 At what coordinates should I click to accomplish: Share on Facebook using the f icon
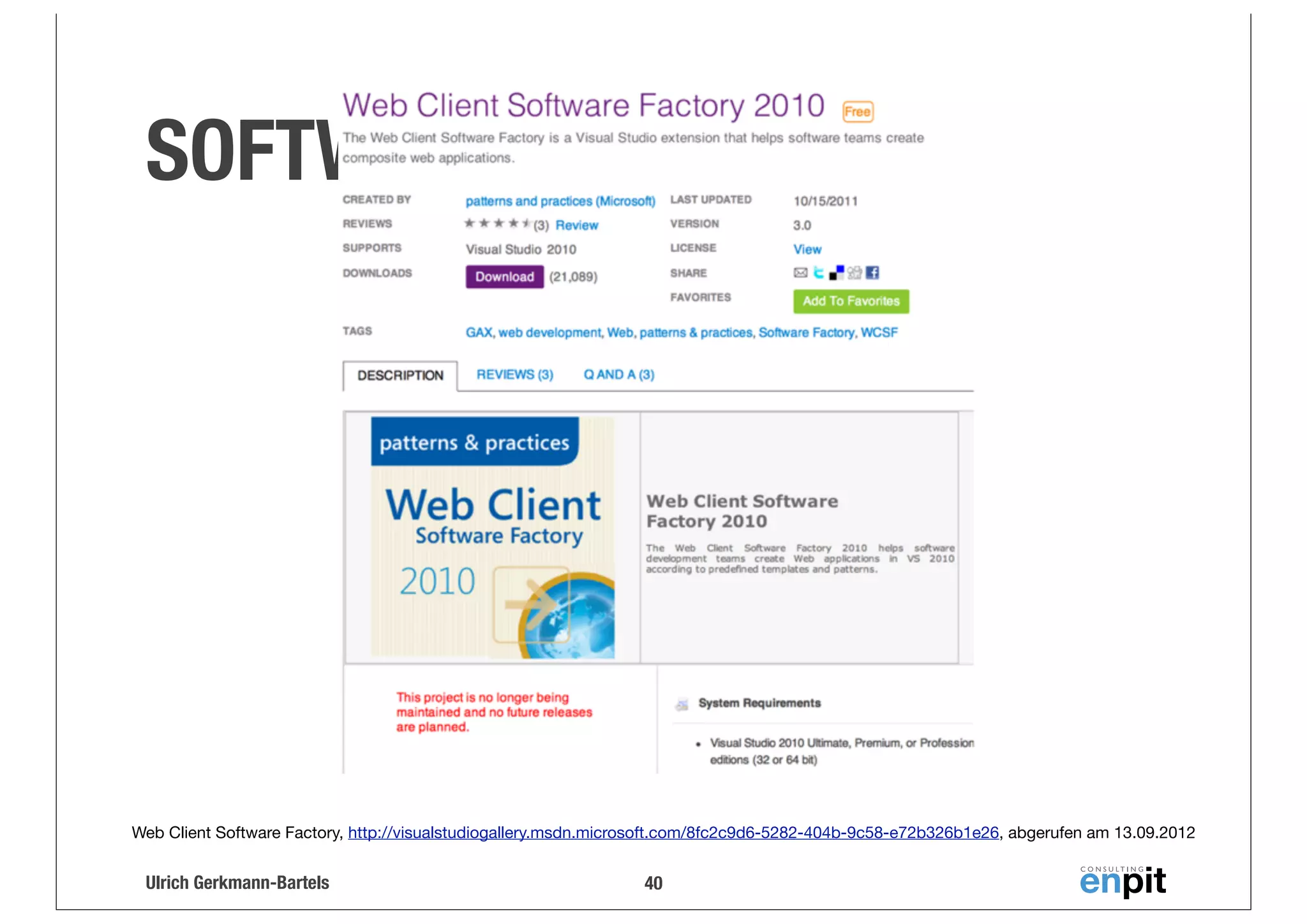pyautogui.click(x=872, y=273)
